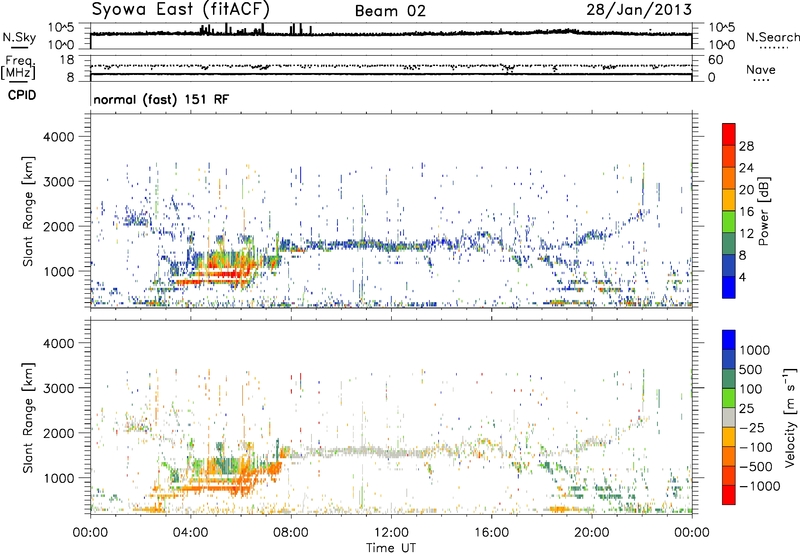Image resolution: width=800 pixels, height=554 pixels.
Task: Click the '18' frequency axis tick label
Action: point(67,60)
